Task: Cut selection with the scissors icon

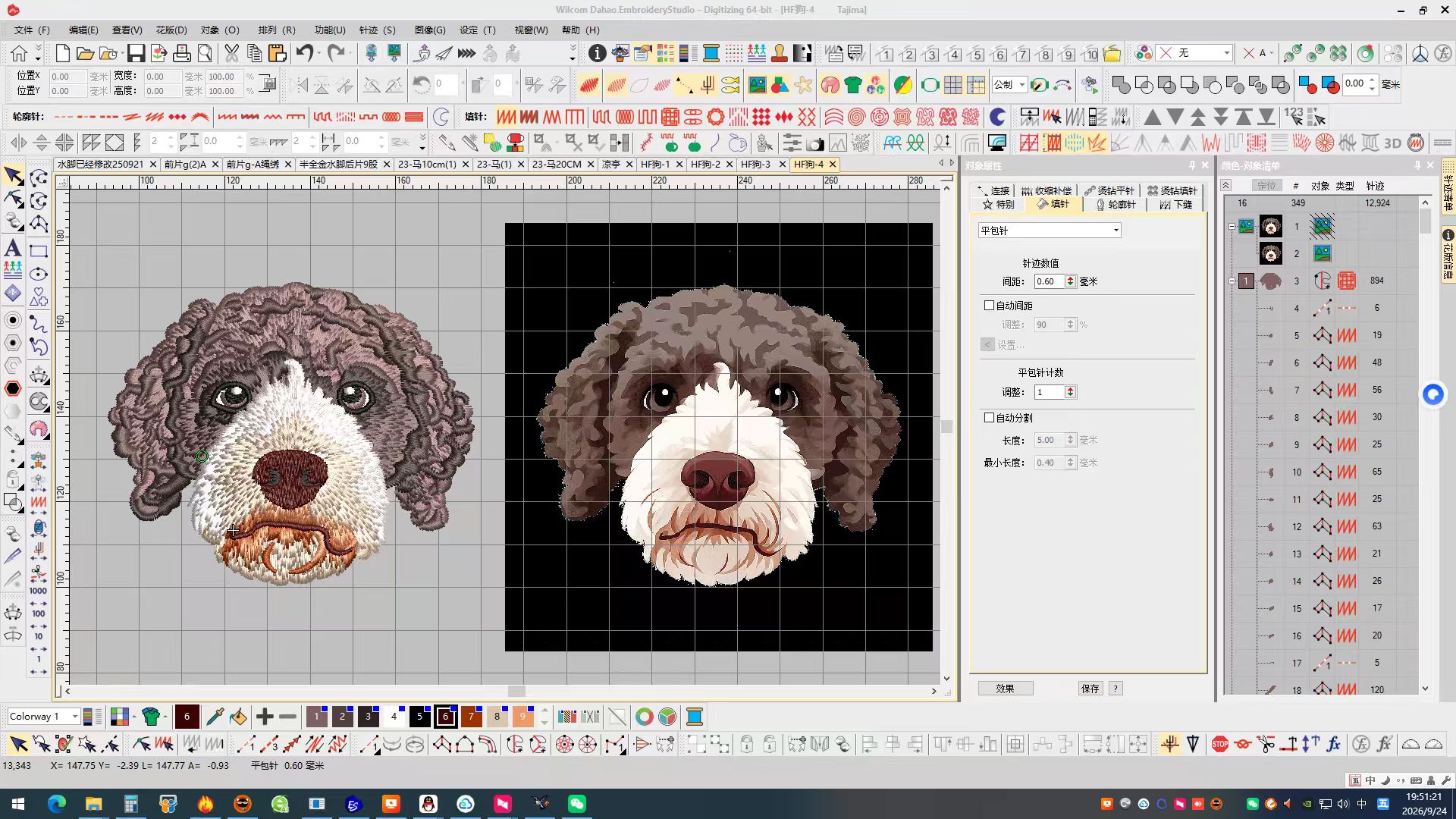Action: [x=231, y=54]
